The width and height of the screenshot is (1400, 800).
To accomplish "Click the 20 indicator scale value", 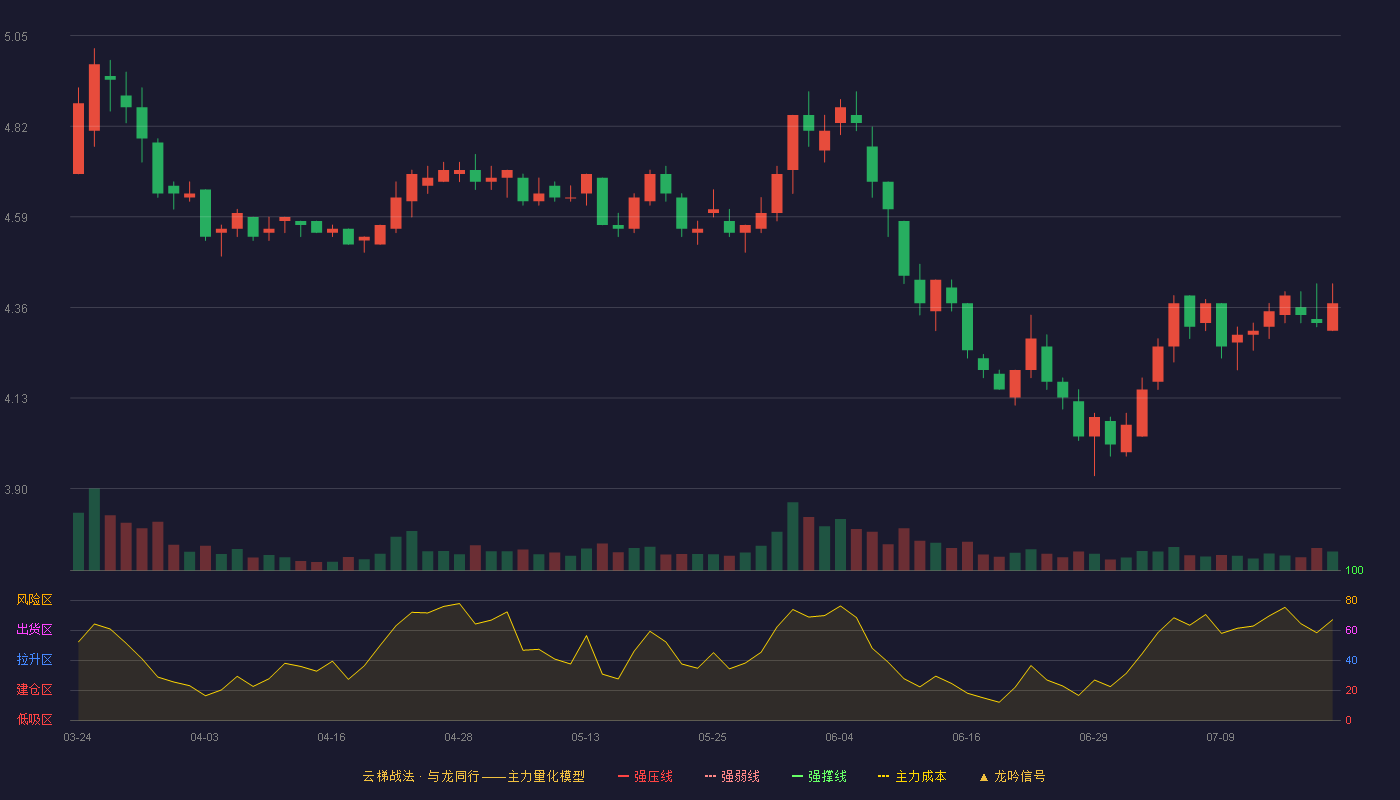I will pos(1351,690).
